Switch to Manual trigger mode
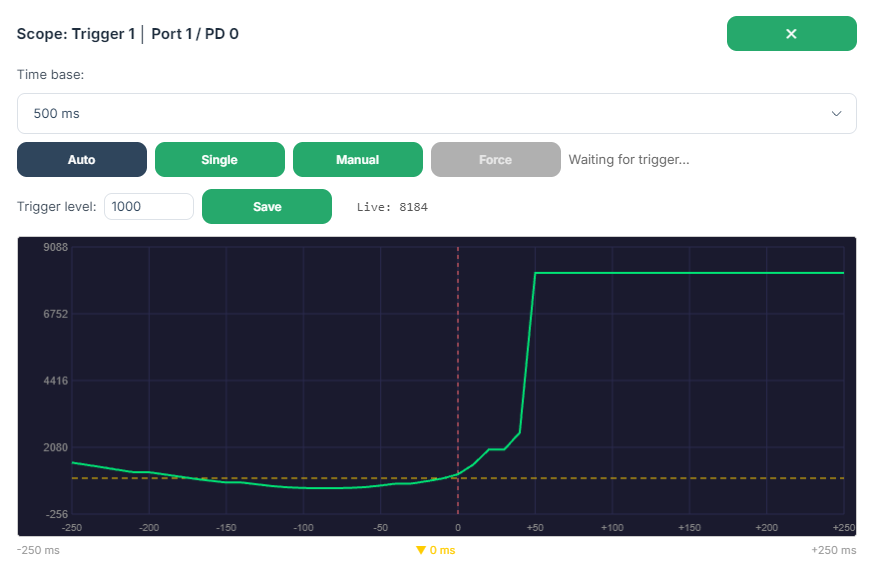This screenshot has width=869, height=573. coord(357,160)
